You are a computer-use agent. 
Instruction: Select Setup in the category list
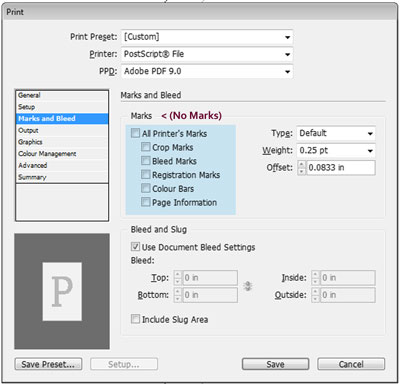62,107
